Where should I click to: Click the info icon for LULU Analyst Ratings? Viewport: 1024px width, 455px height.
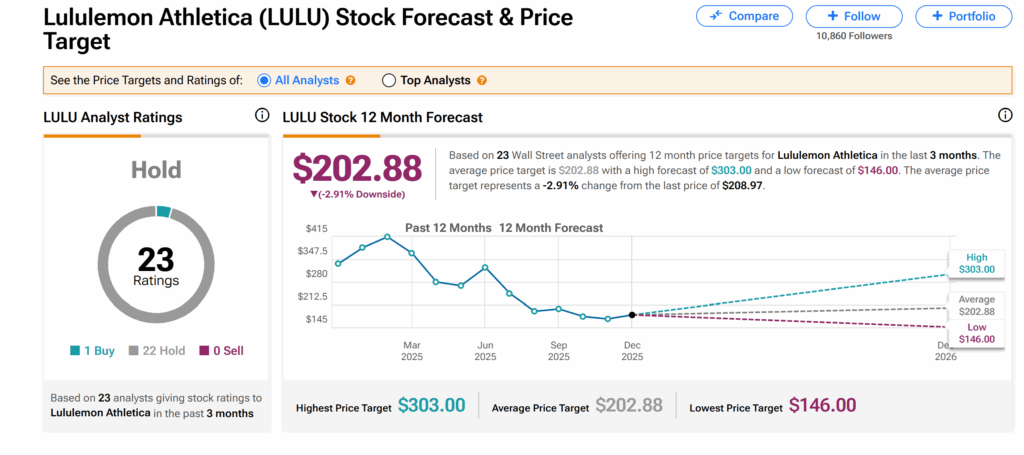click(x=262, y=116)
